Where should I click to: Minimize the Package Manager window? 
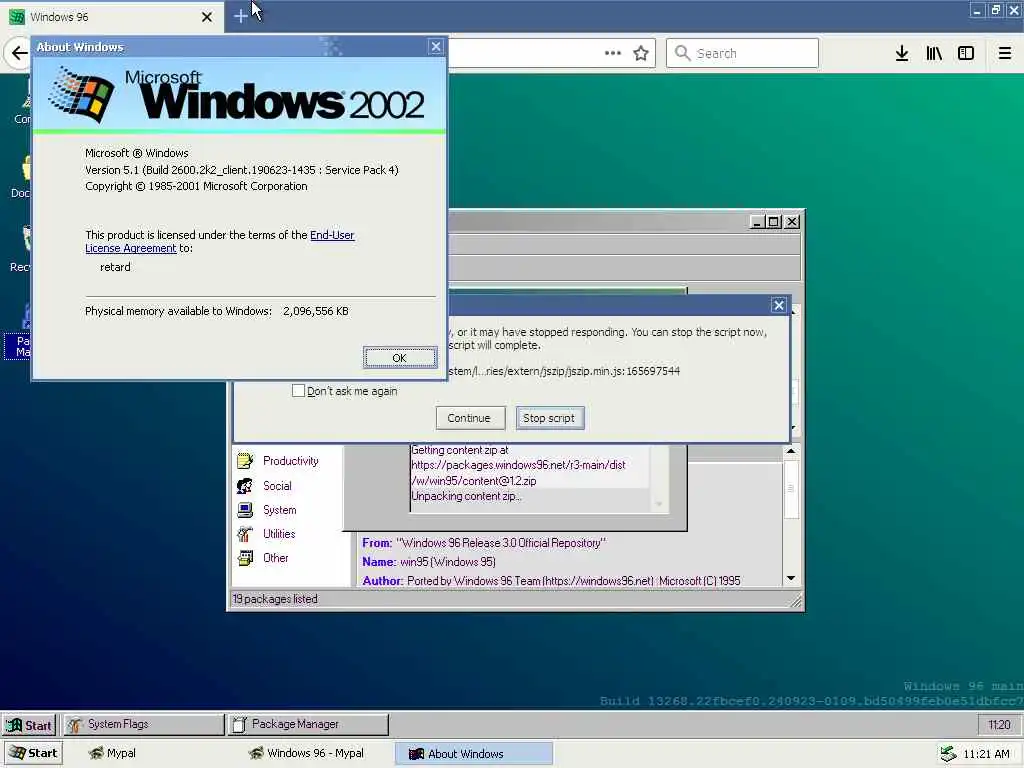758,222
